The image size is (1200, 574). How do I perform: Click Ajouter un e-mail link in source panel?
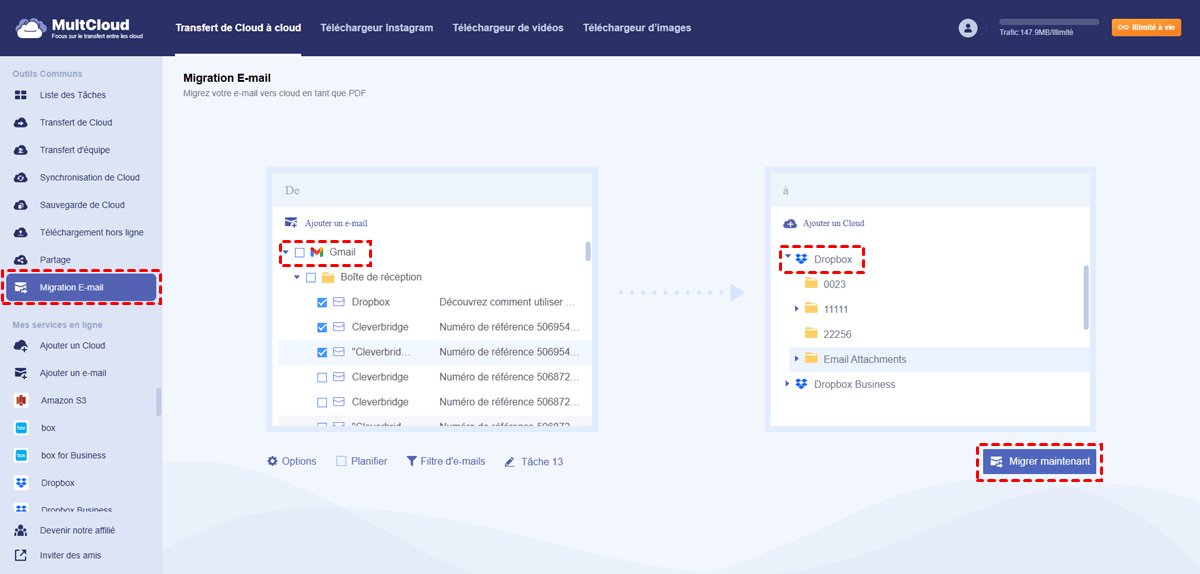(x=337, y=223)
